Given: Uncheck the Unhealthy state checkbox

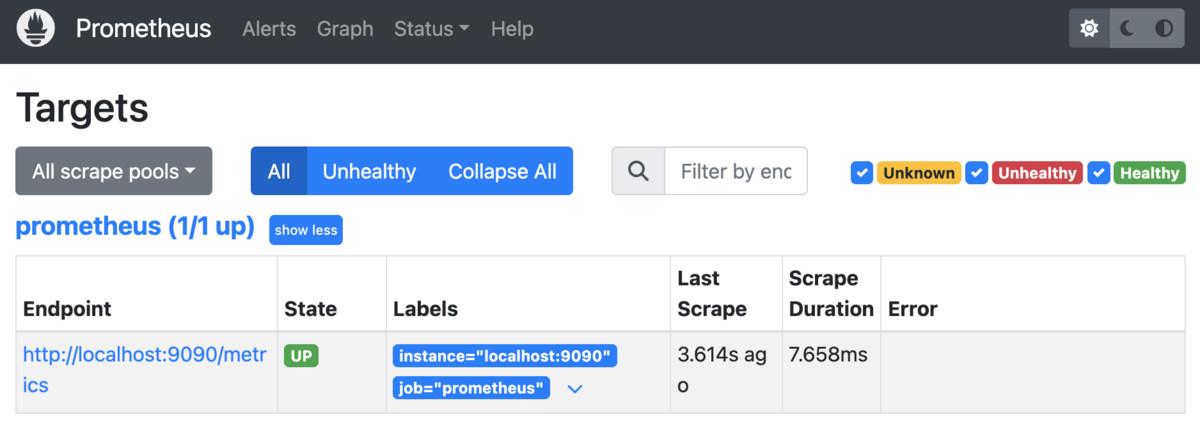Looking at the screenshot, I should [x=978, y=173].
